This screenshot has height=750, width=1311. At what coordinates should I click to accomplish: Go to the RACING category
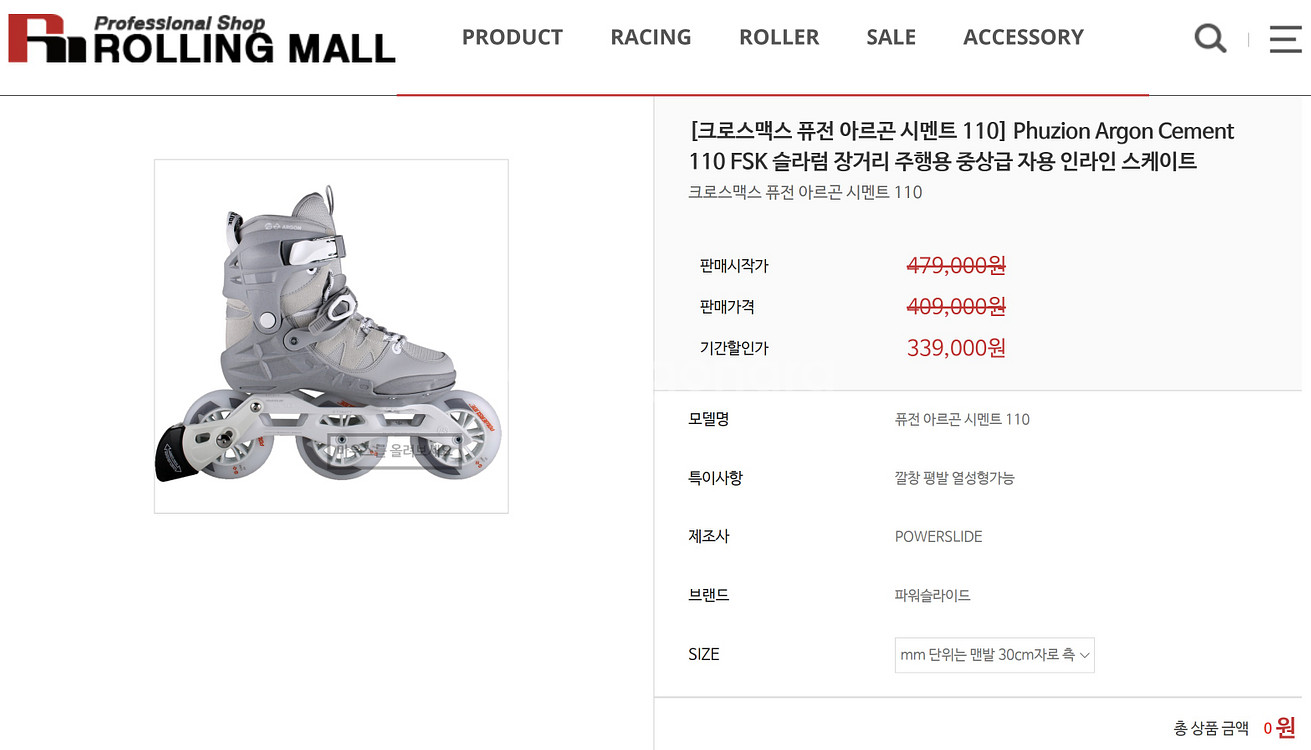pyautogui.click(x=651, y=37)
